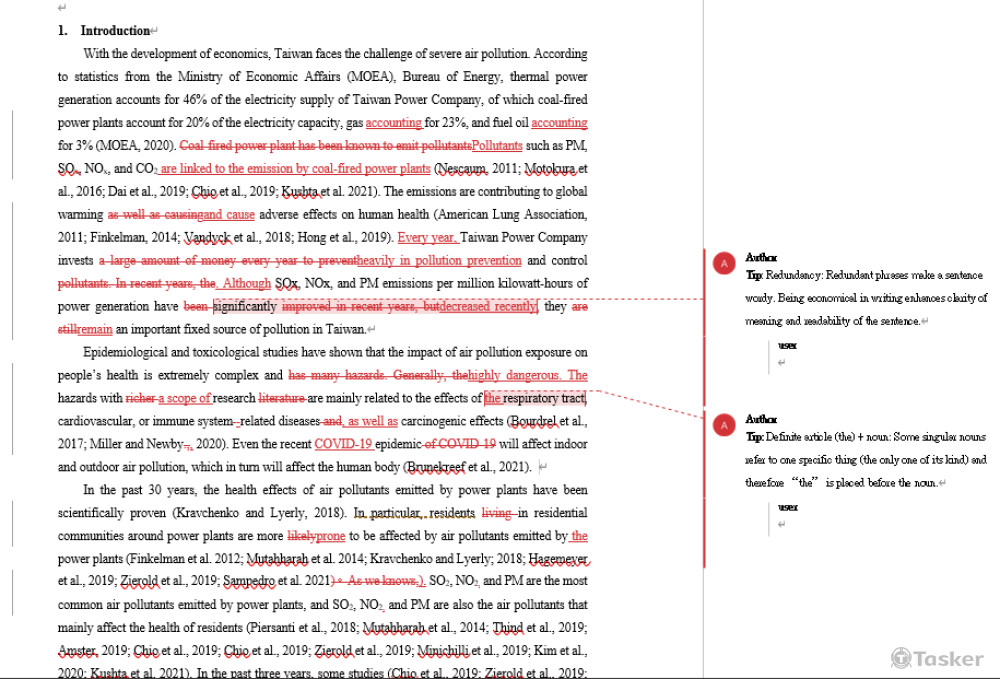This screenshot has width=1000, height=679.
Task: Click the inserted phrase "highly dangerous. The"
Action: point(527,376)
